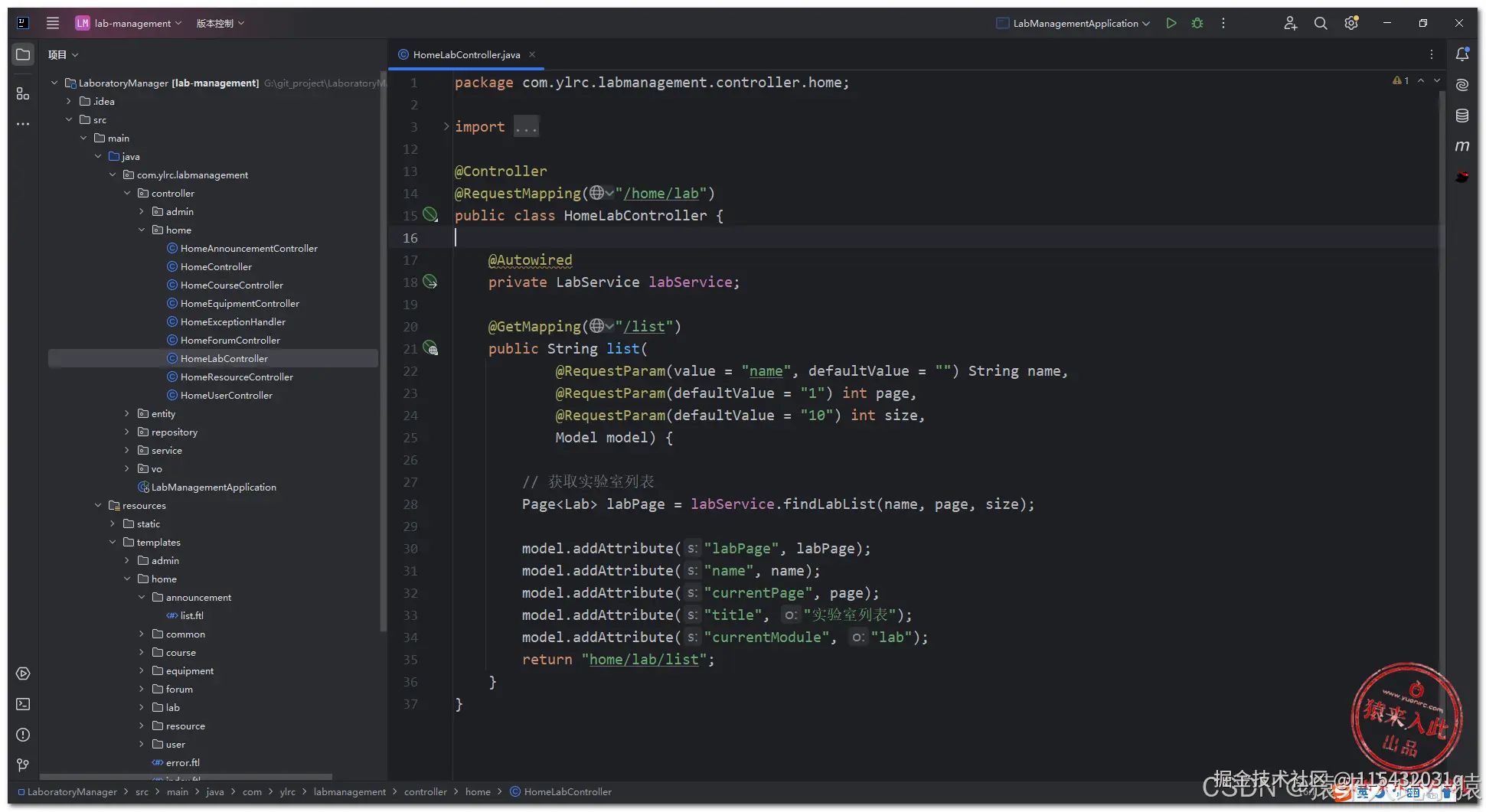1486x812 pixels.
Task: Open the Terminal tool window
Action: [x=23, y=704]
